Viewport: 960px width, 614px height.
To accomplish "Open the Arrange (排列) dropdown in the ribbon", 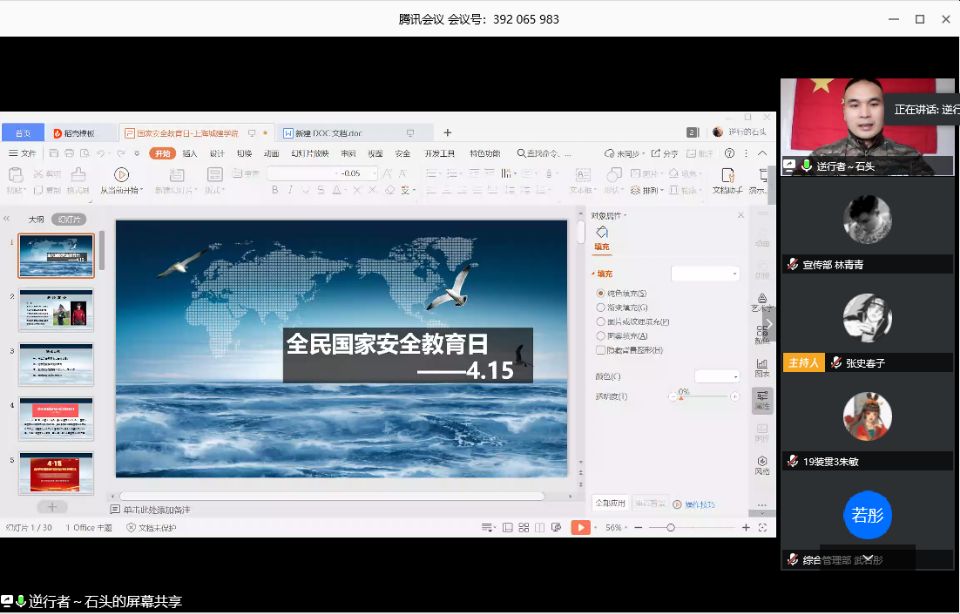I will pos(648,190).
